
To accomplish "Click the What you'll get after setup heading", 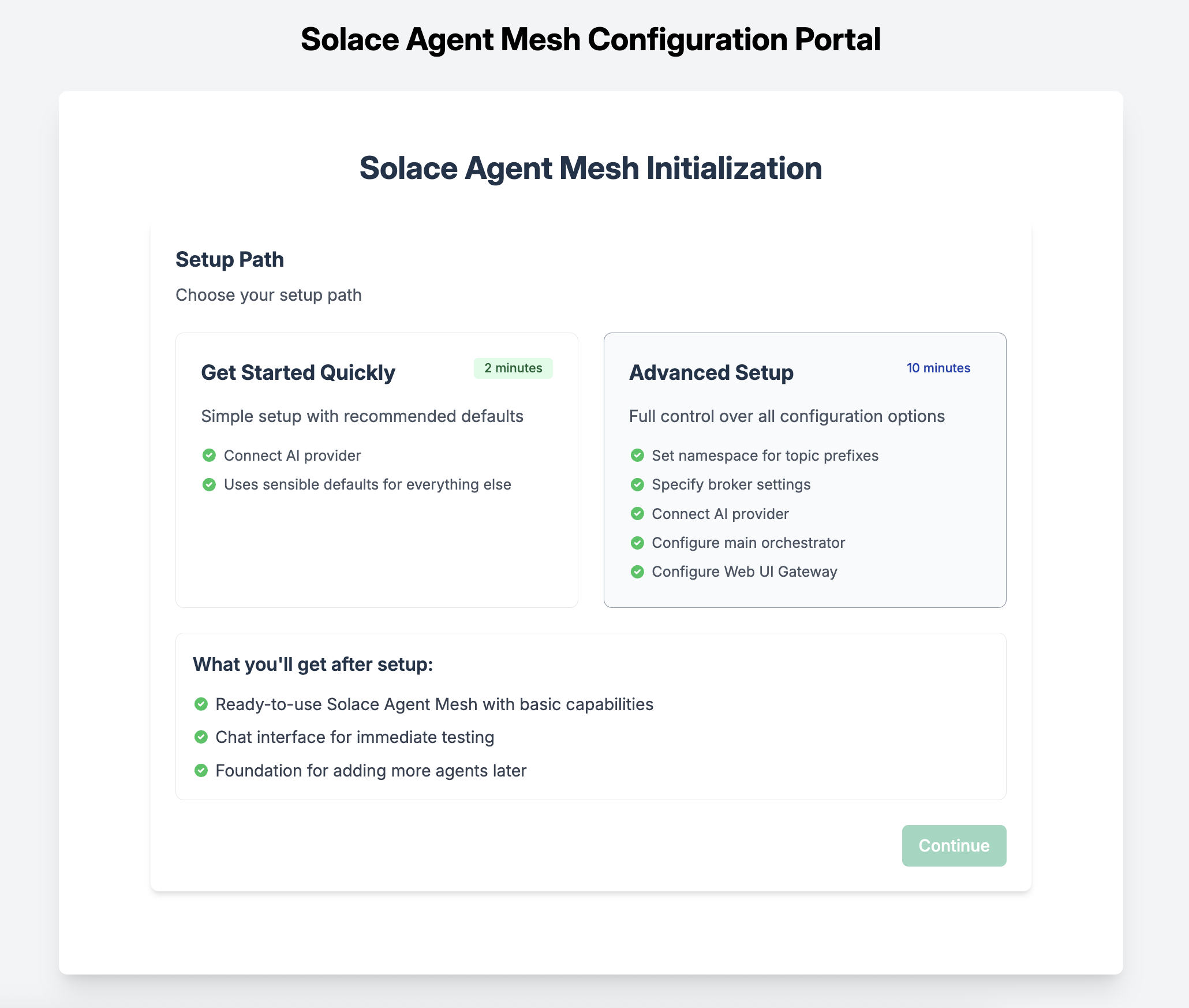I will click(313, 664).
